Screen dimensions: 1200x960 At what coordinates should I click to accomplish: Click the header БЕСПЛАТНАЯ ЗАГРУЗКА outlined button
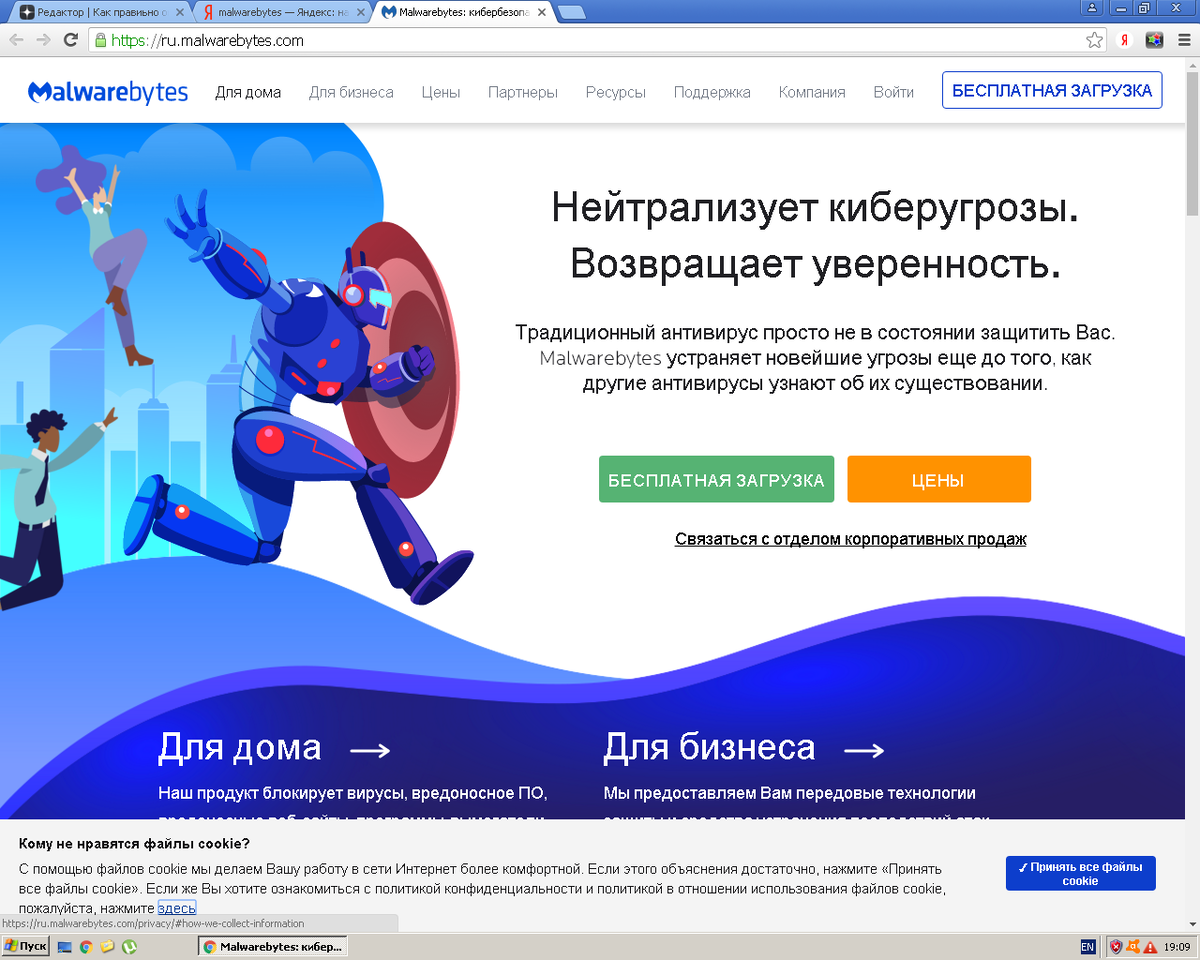[x=1052, y=90]
